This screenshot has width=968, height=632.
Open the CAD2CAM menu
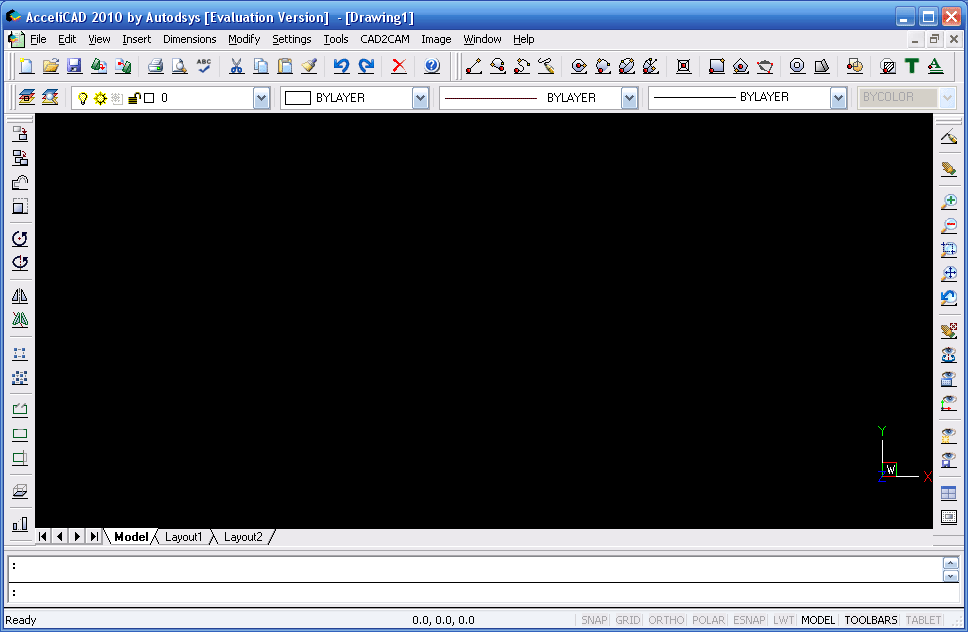click(385, 39)
